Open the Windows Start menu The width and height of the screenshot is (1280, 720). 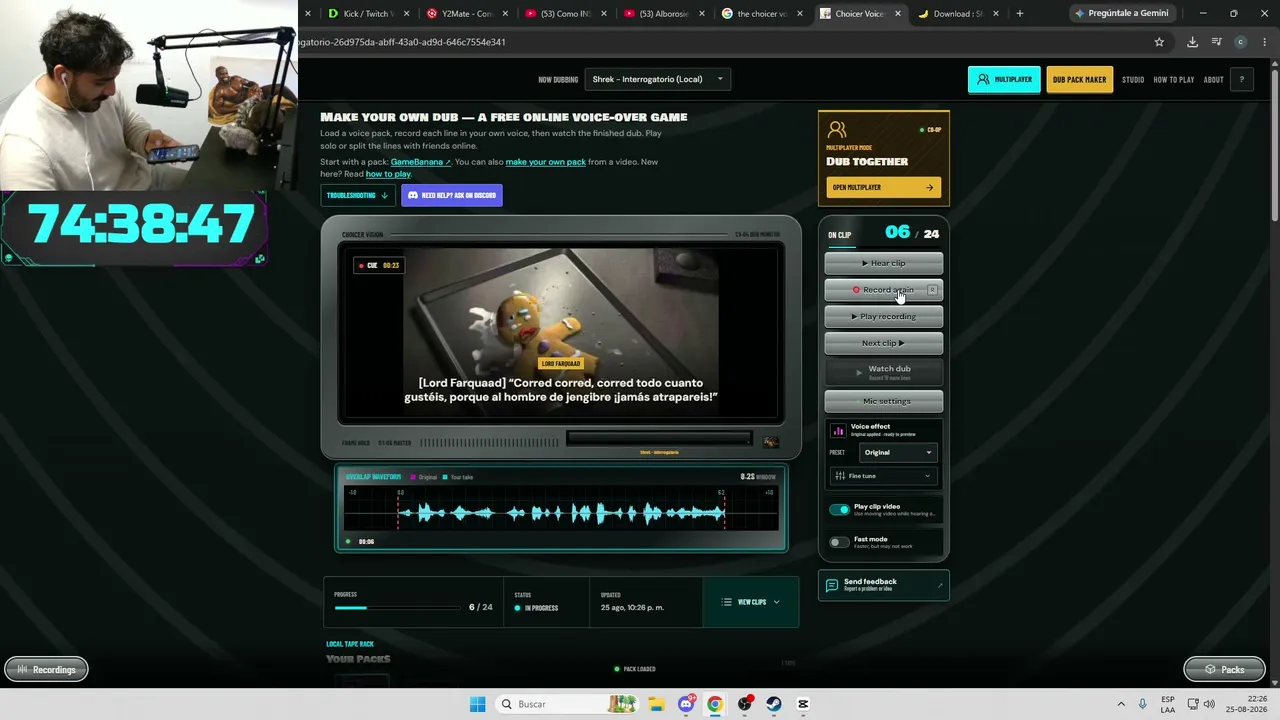coord(477,704)
